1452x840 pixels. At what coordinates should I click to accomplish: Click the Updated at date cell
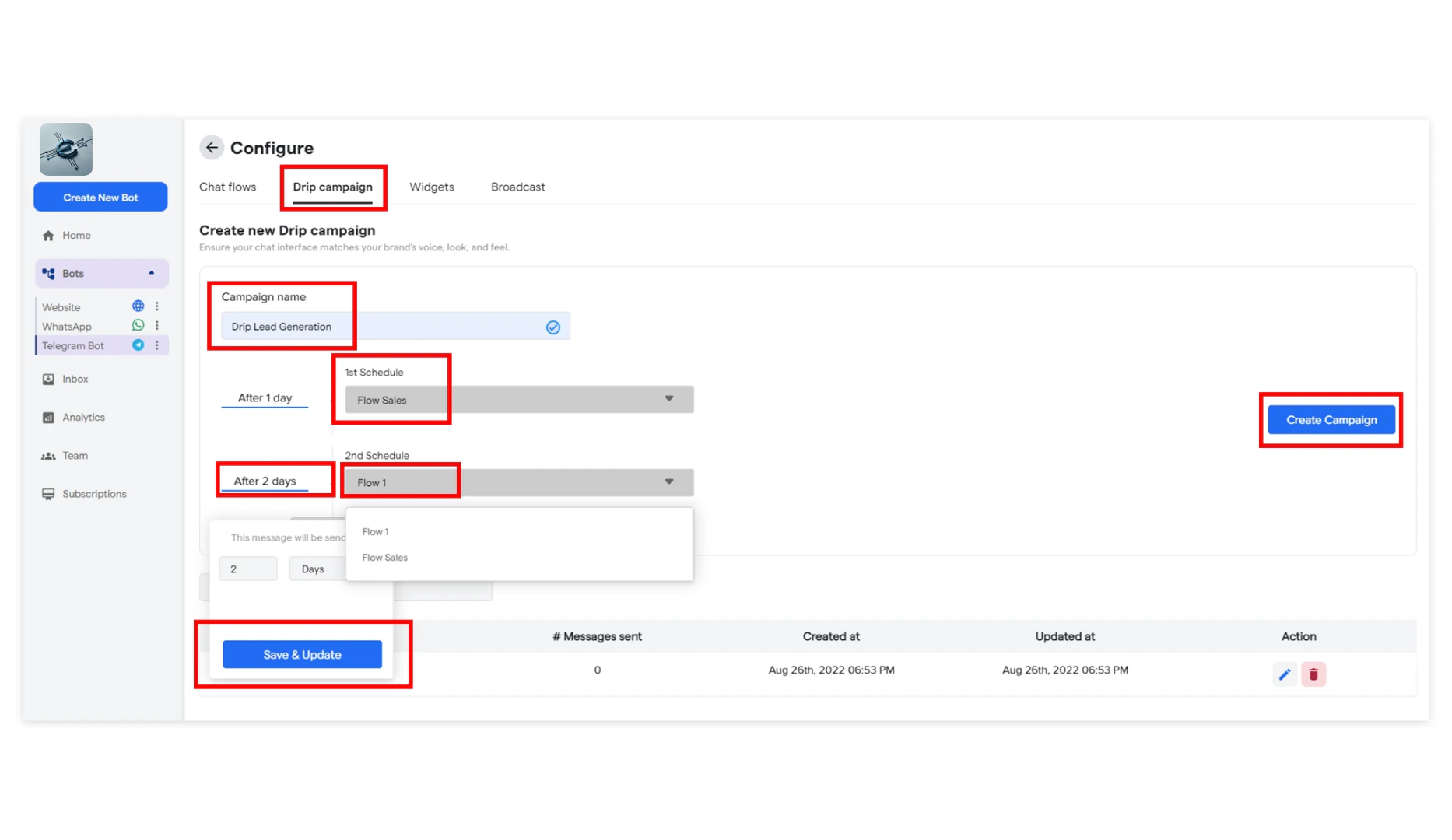click(1065, 670)
